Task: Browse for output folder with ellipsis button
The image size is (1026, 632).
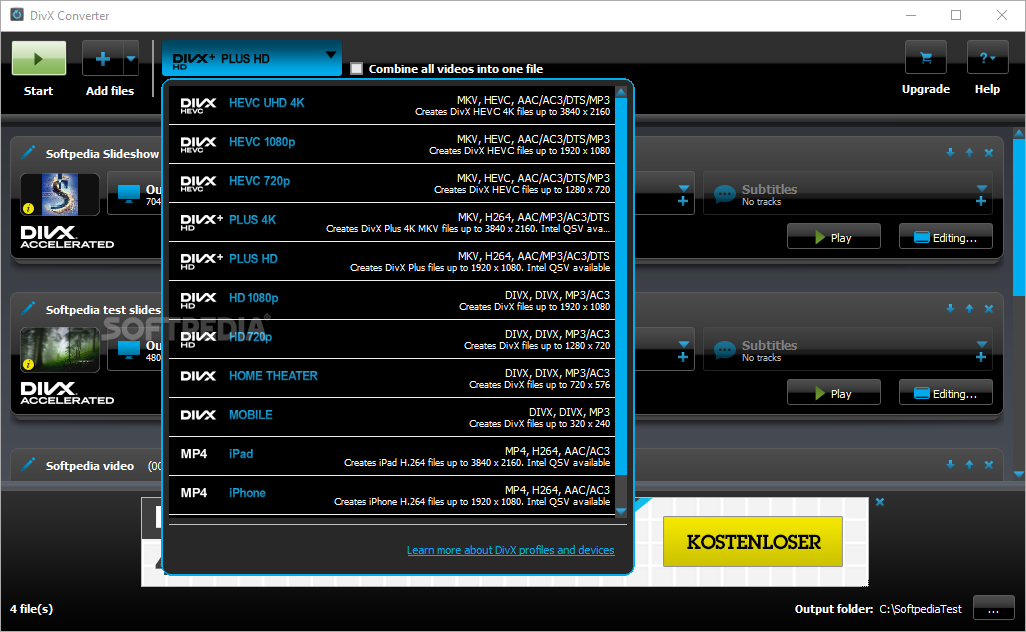Action: [993, 608]
